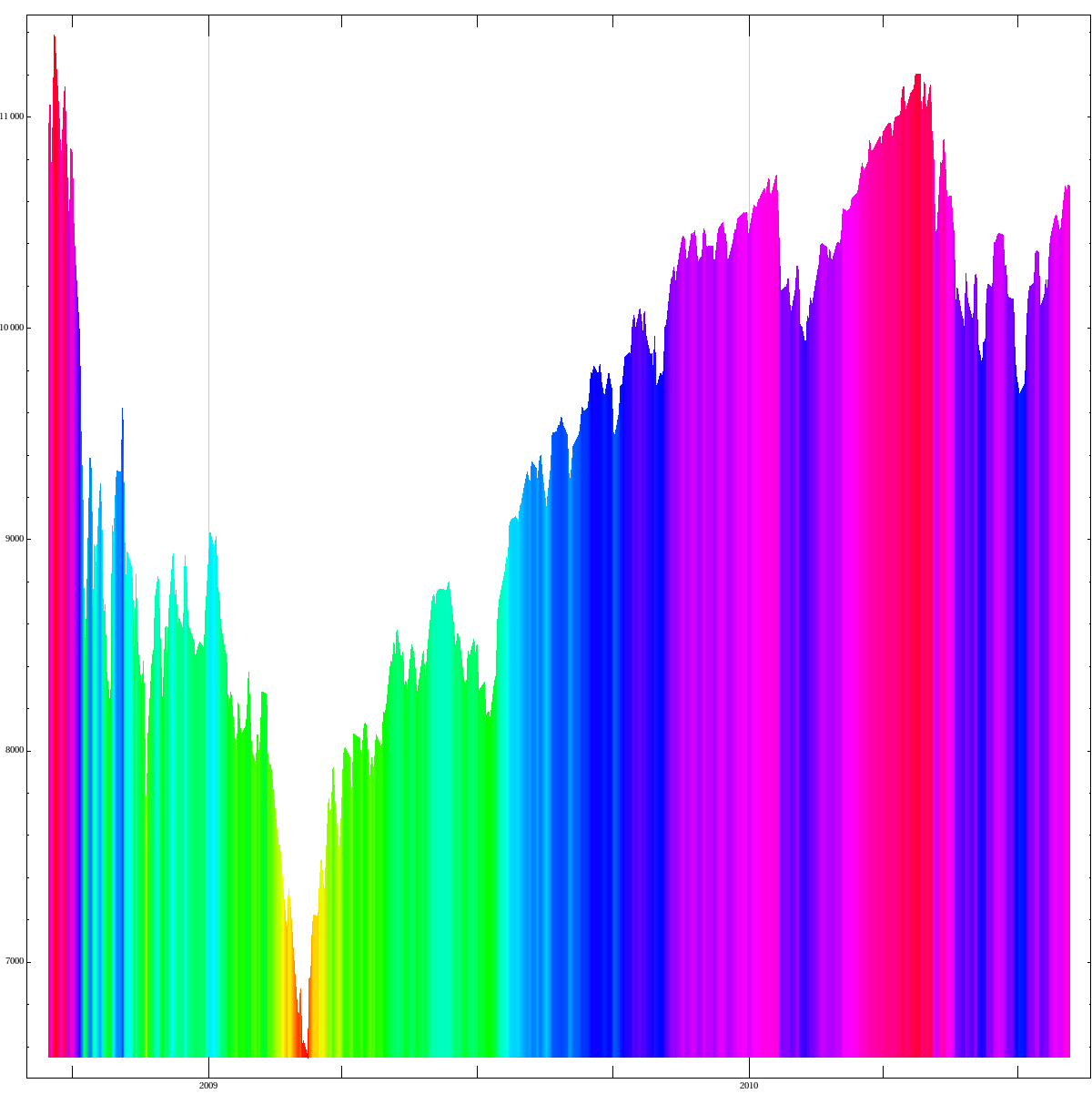Click the x-axis tick mark below 2010

749,1074
